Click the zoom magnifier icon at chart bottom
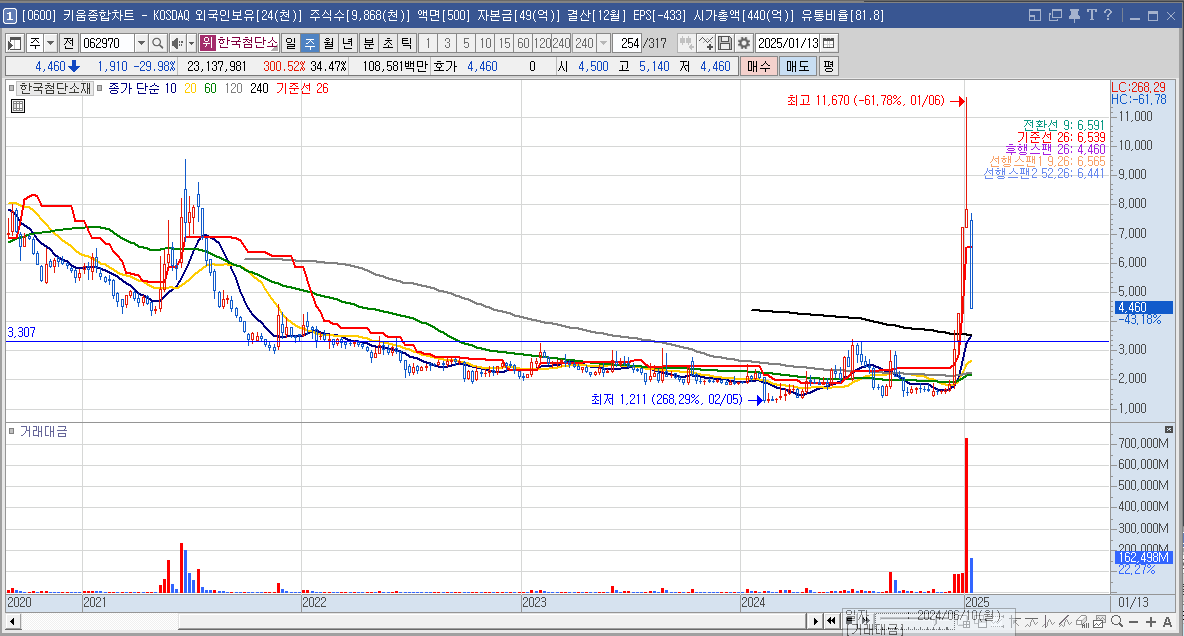Viewport: 1184px width, 636px height. click(x=1117, y=622)
